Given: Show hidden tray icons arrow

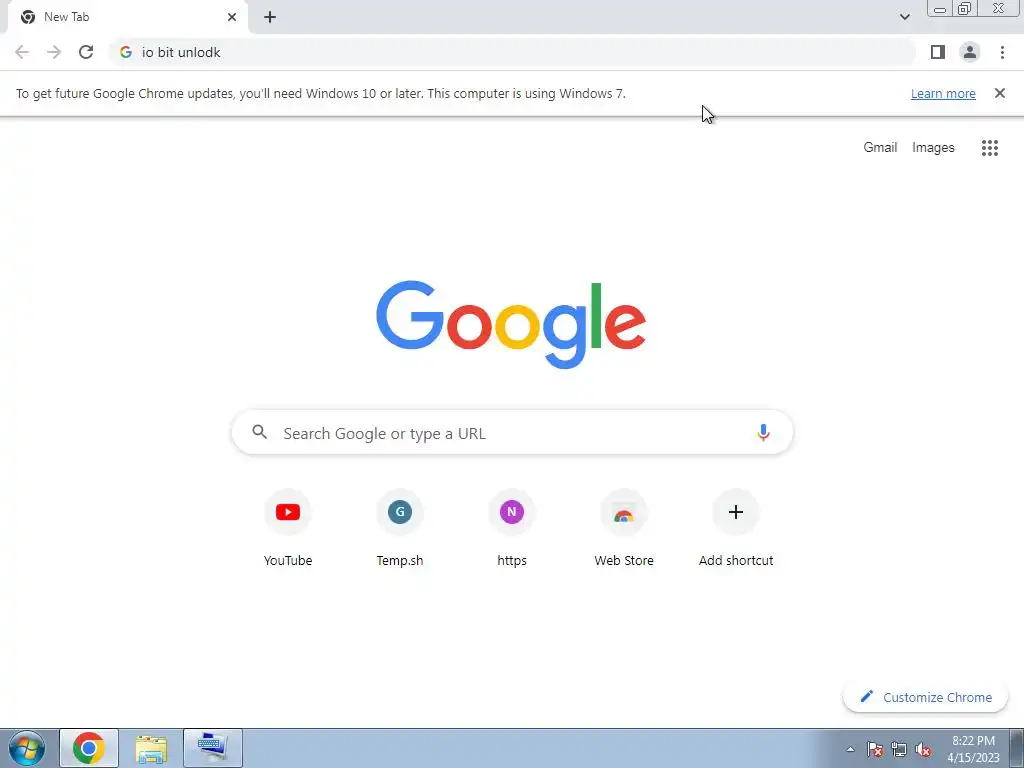Looking at the screenshot, I should point(850,749).
